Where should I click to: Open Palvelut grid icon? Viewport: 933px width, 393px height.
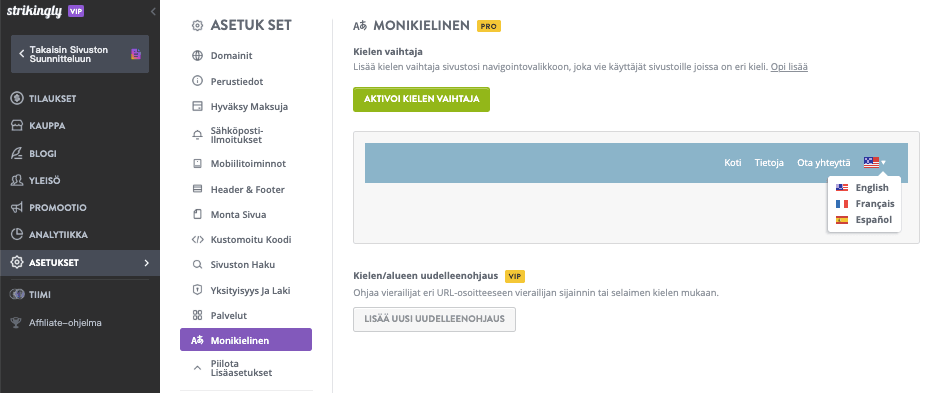coord(198,316)
